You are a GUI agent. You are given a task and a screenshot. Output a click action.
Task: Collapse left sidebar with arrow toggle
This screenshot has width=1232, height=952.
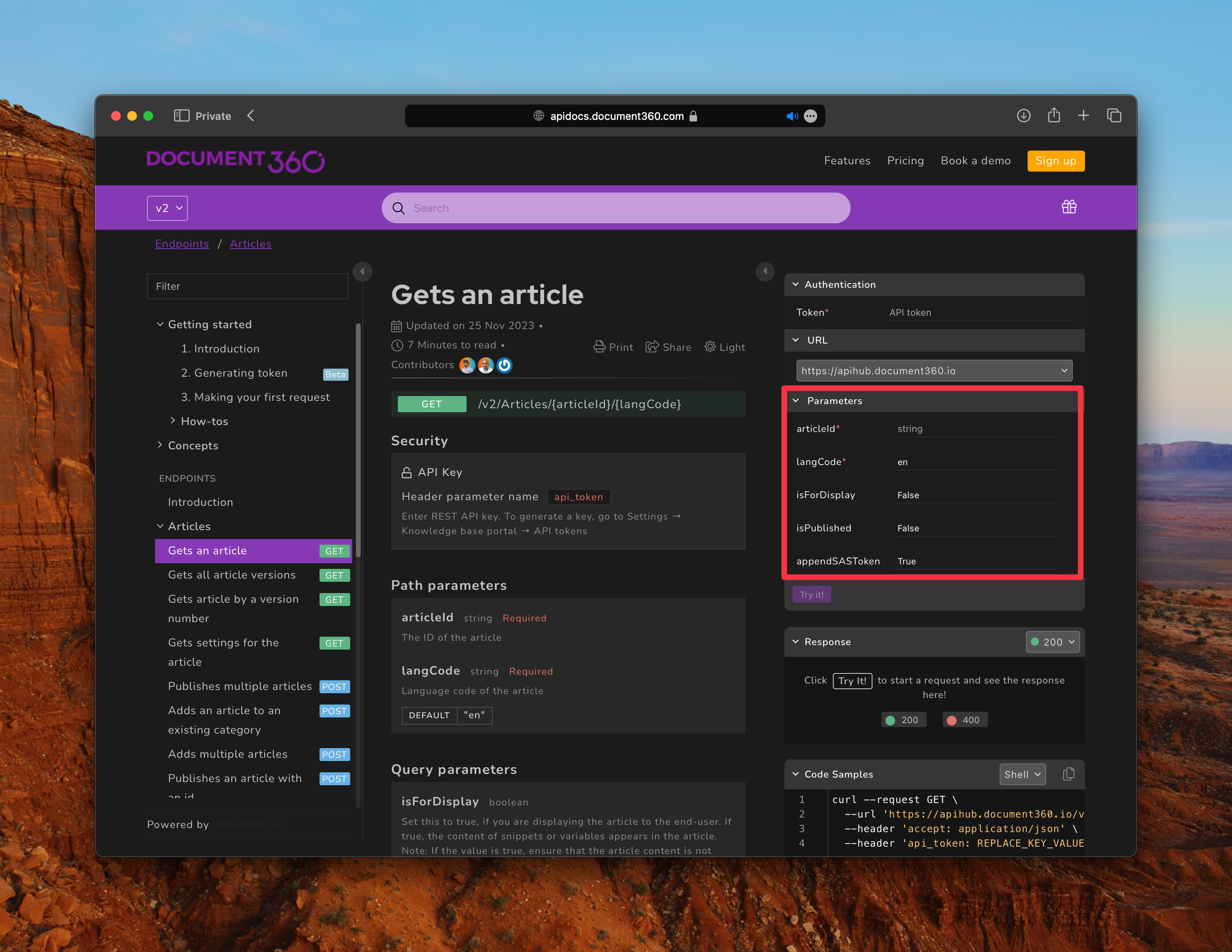pos(362,271)
